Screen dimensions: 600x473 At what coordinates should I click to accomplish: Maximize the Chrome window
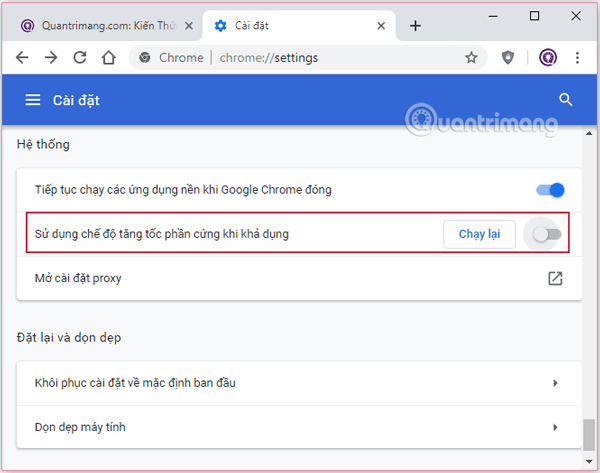[x=534, y=16]
